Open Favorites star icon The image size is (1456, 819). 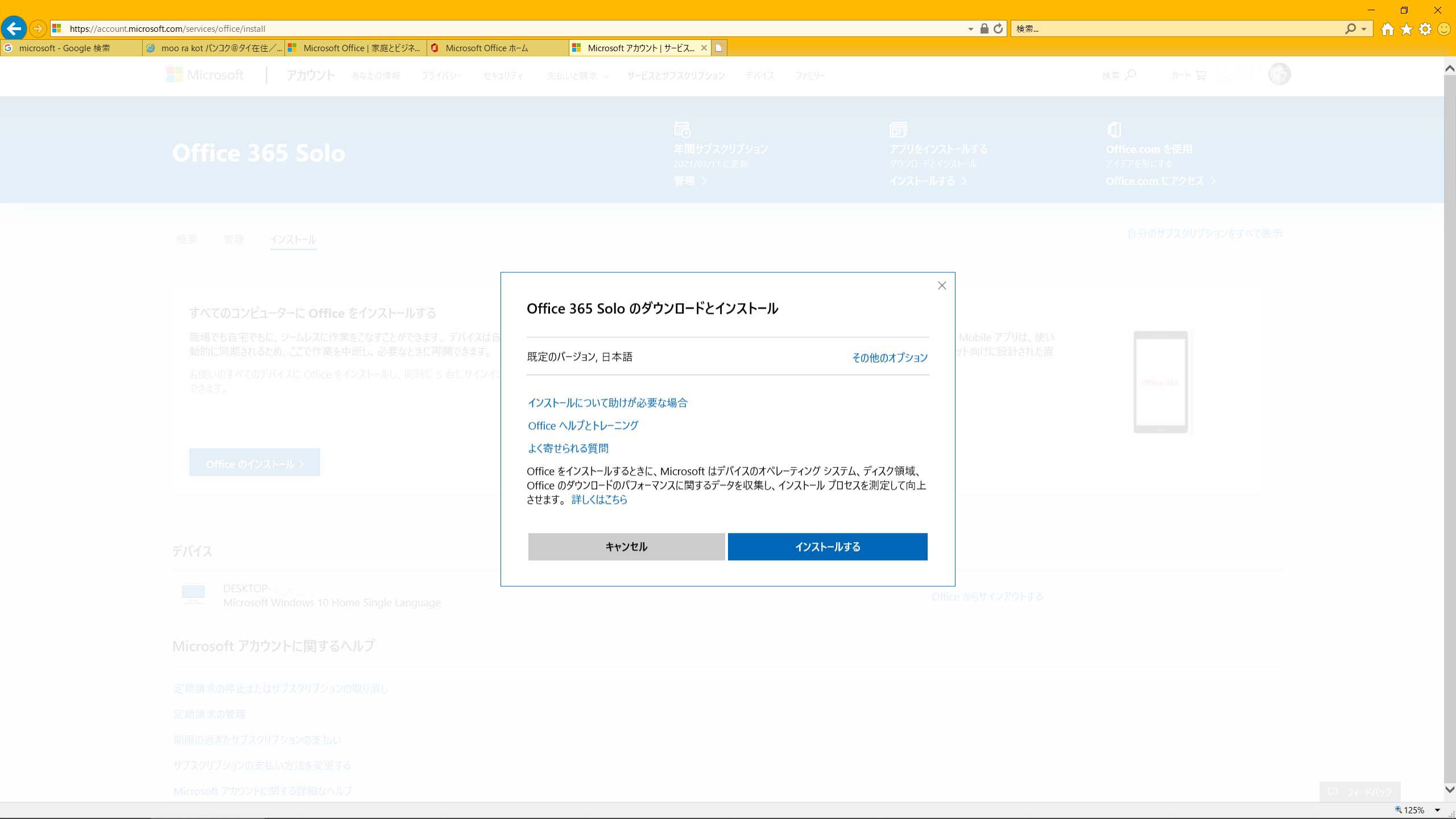(1407, 29)
